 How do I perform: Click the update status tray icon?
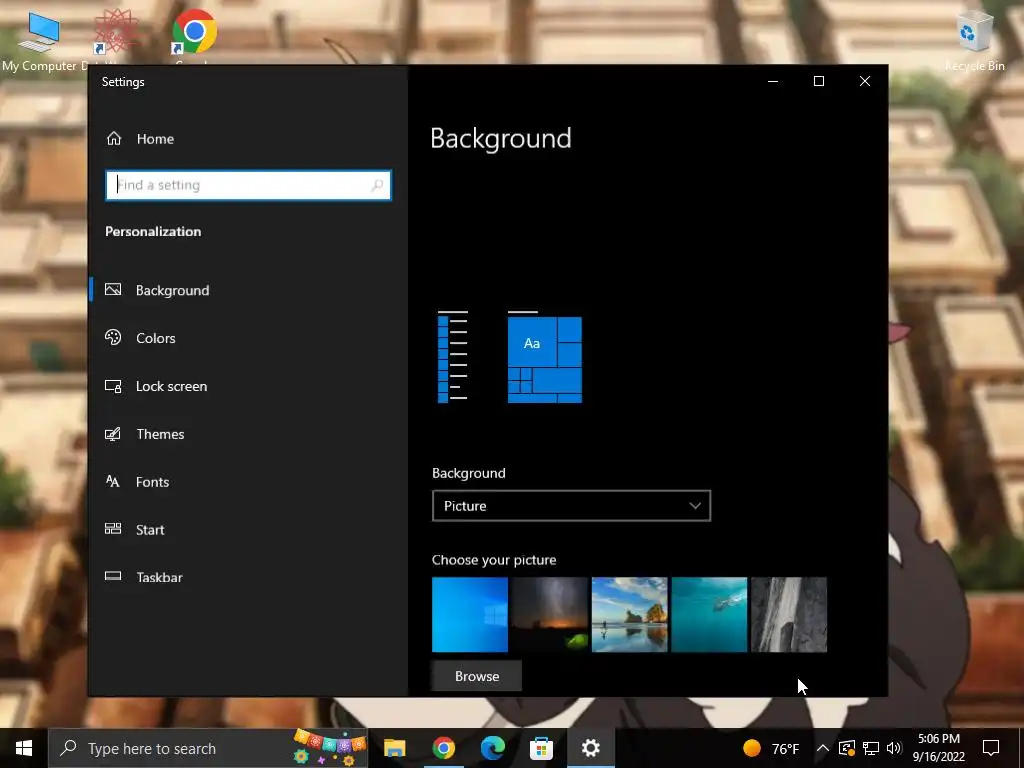coord(847,748)
